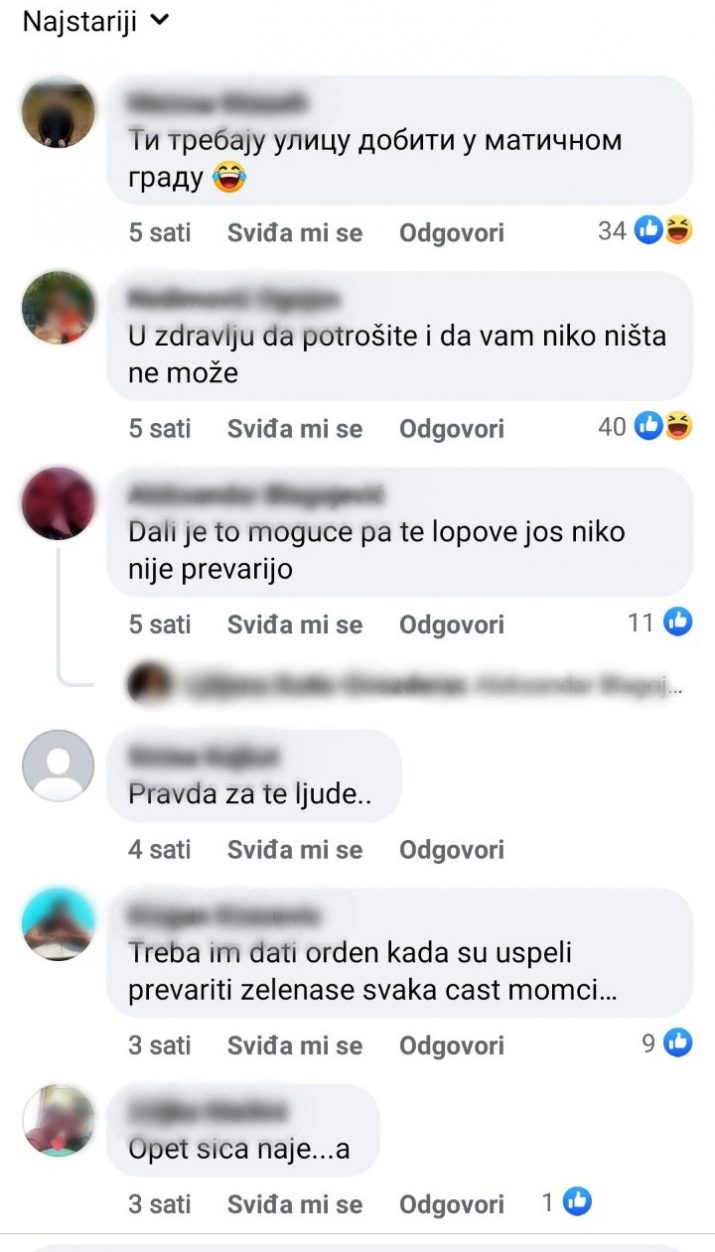Expand the blurred reply under third comment
This screenshot has height=1252, width=715.
pos(407,685)
